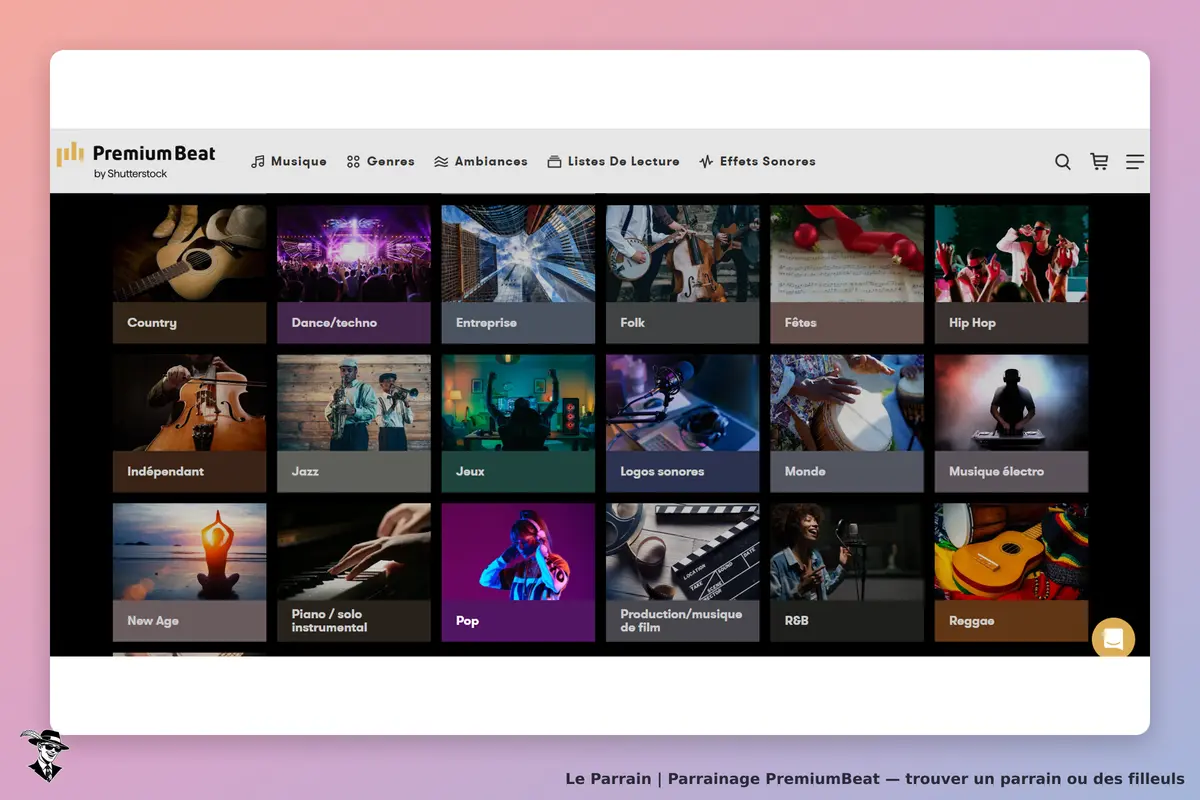Click the sheet music Fêtes image
Screen dimensions: 1200x800
847,254
